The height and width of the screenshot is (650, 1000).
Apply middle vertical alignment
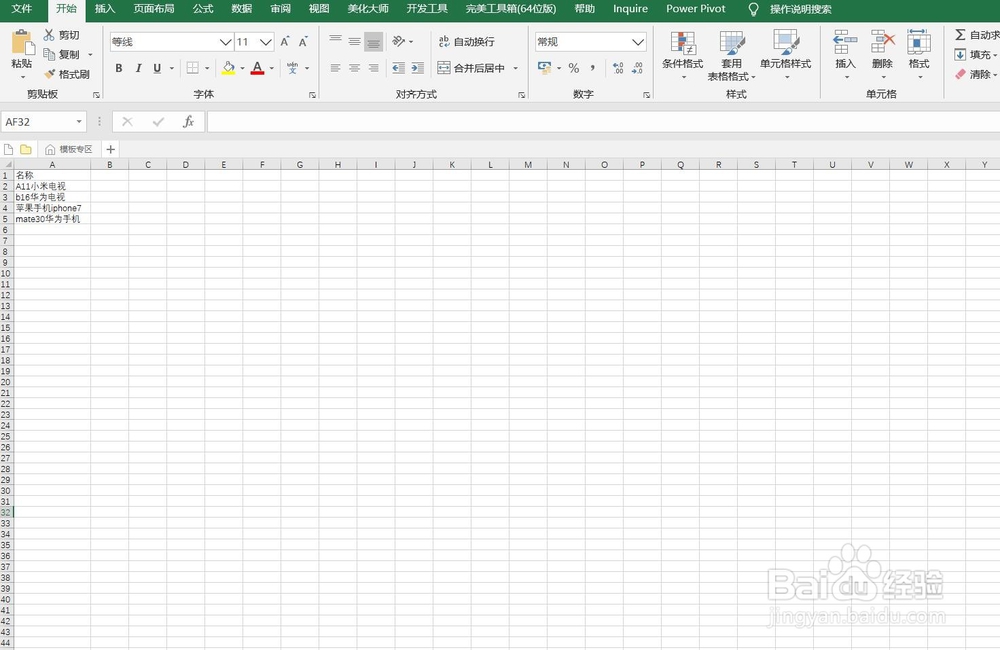(x=355, y=41)
